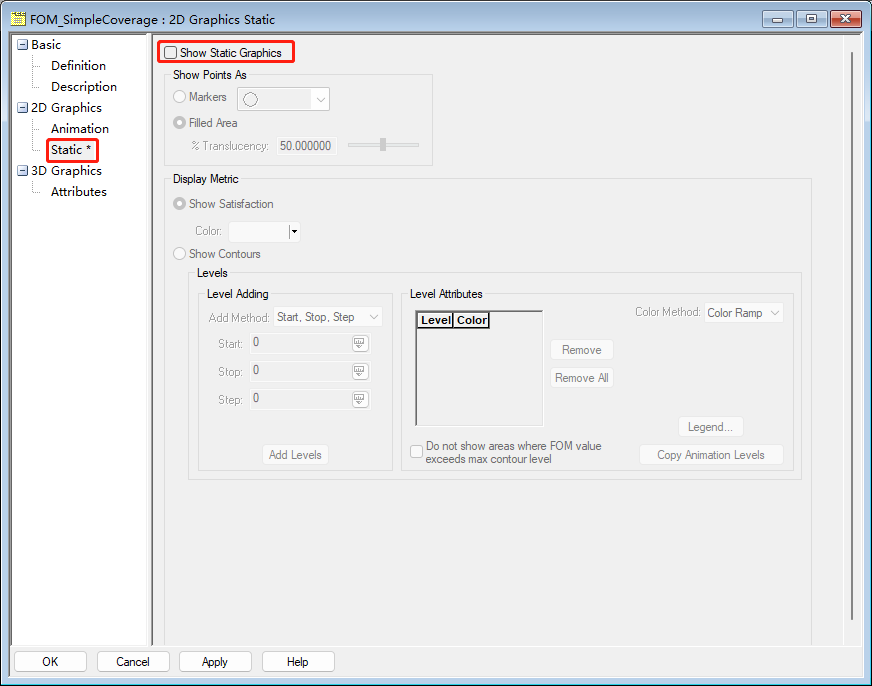Click the % Translucency slider
Viewport: 872px width, 686px height.
click(x=383, y=145)
